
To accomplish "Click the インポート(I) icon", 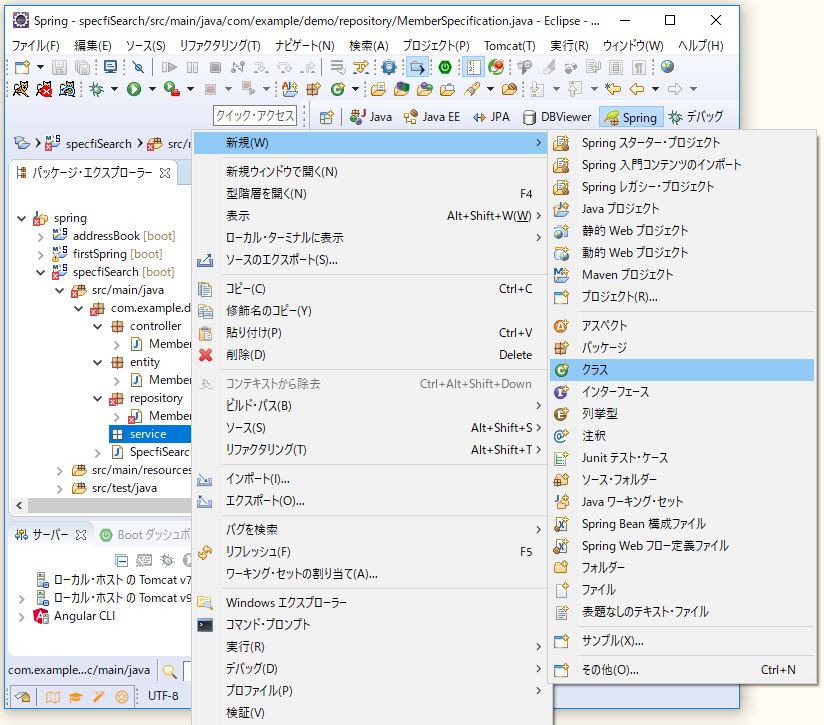I will [x=204, y=480].
